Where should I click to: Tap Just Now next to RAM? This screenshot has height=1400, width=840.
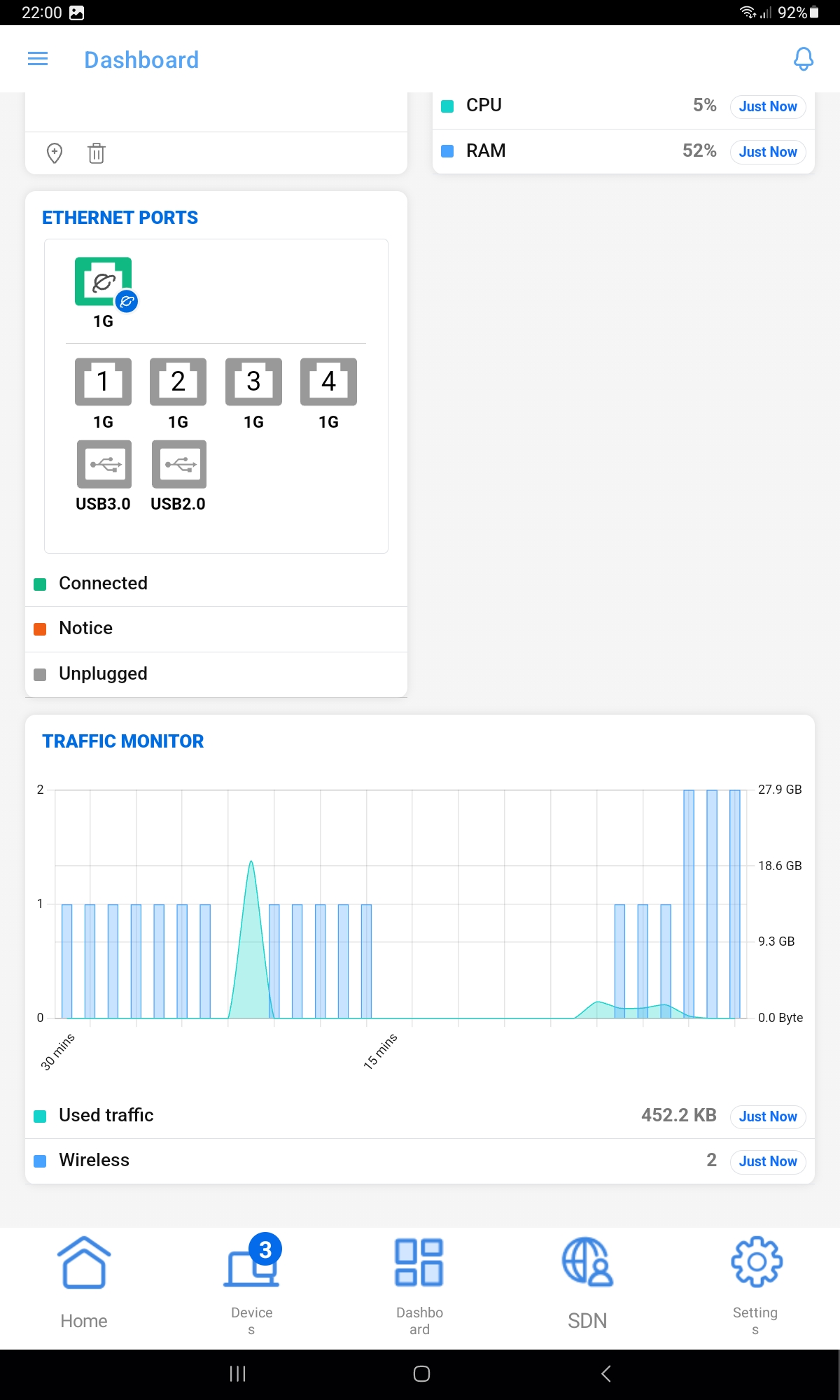point(767,152)
